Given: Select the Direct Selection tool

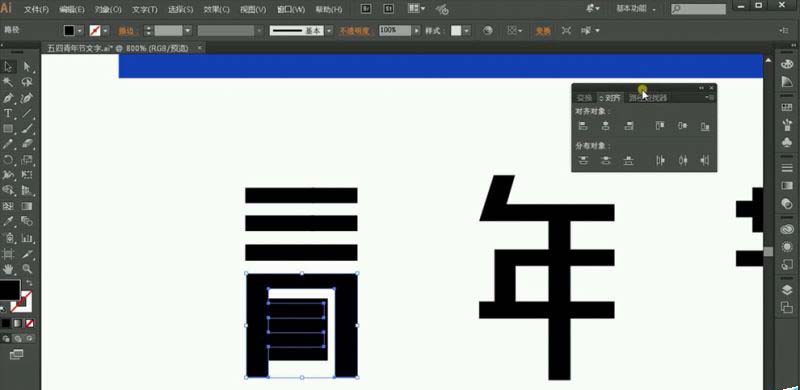Looking at the screenshot, I should pos(27,66).
